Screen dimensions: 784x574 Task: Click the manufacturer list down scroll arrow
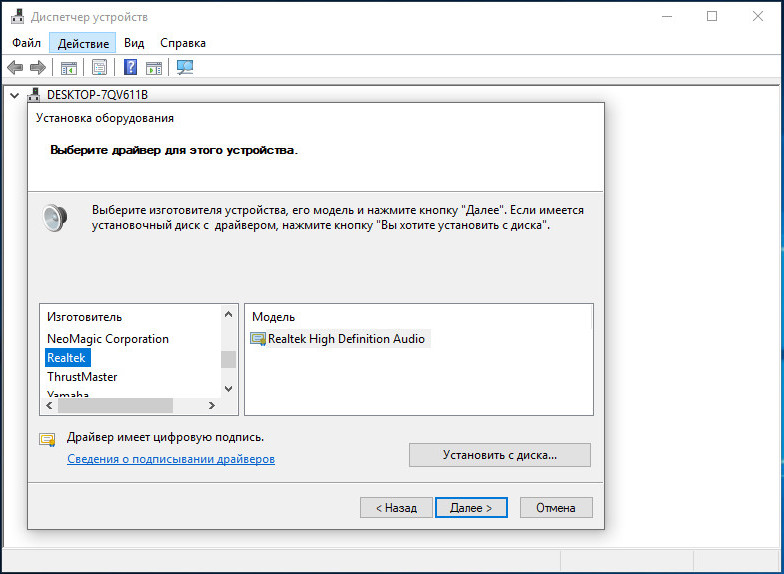click(x=228, y=388)
